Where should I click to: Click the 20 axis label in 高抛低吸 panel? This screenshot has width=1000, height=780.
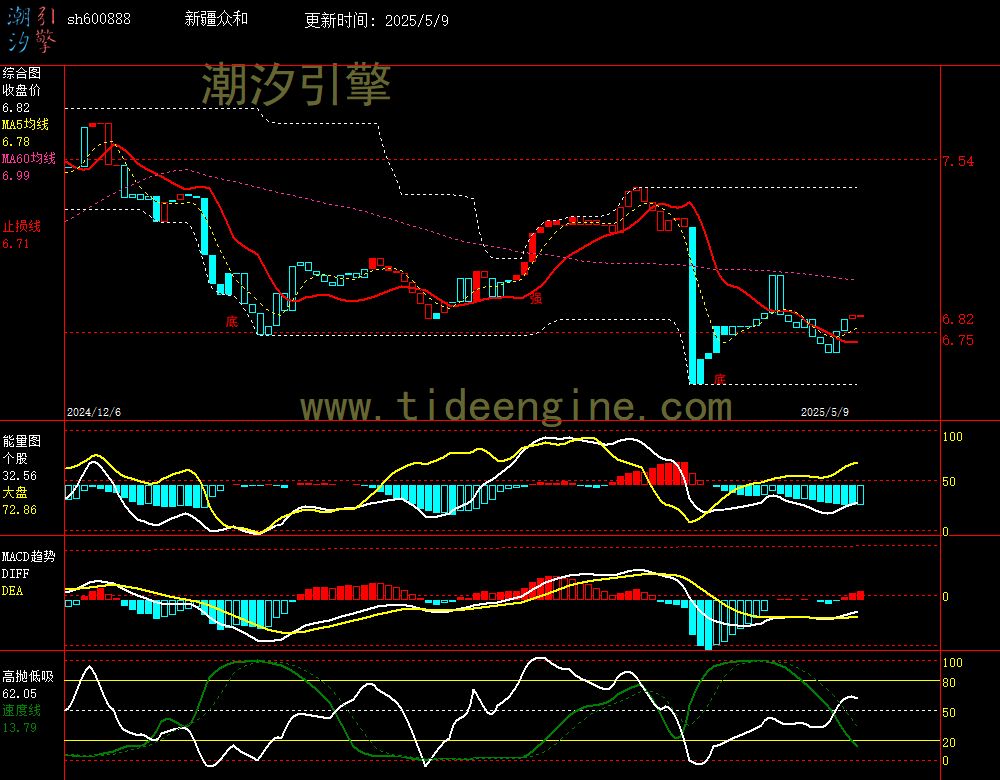pyautogui.click(x=949, y=742)
